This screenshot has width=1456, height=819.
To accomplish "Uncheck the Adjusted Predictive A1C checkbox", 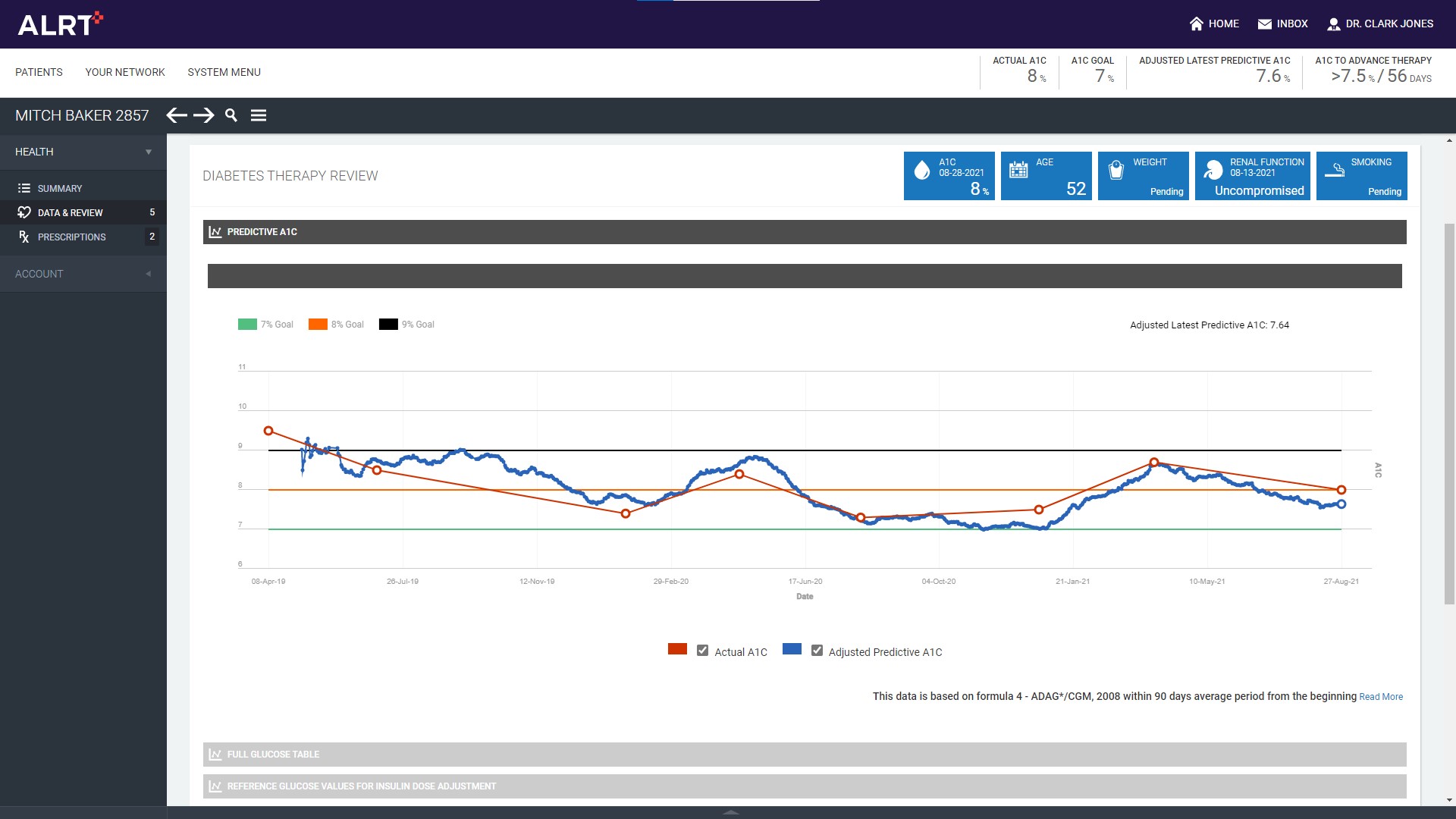I will tap(817, 651).
